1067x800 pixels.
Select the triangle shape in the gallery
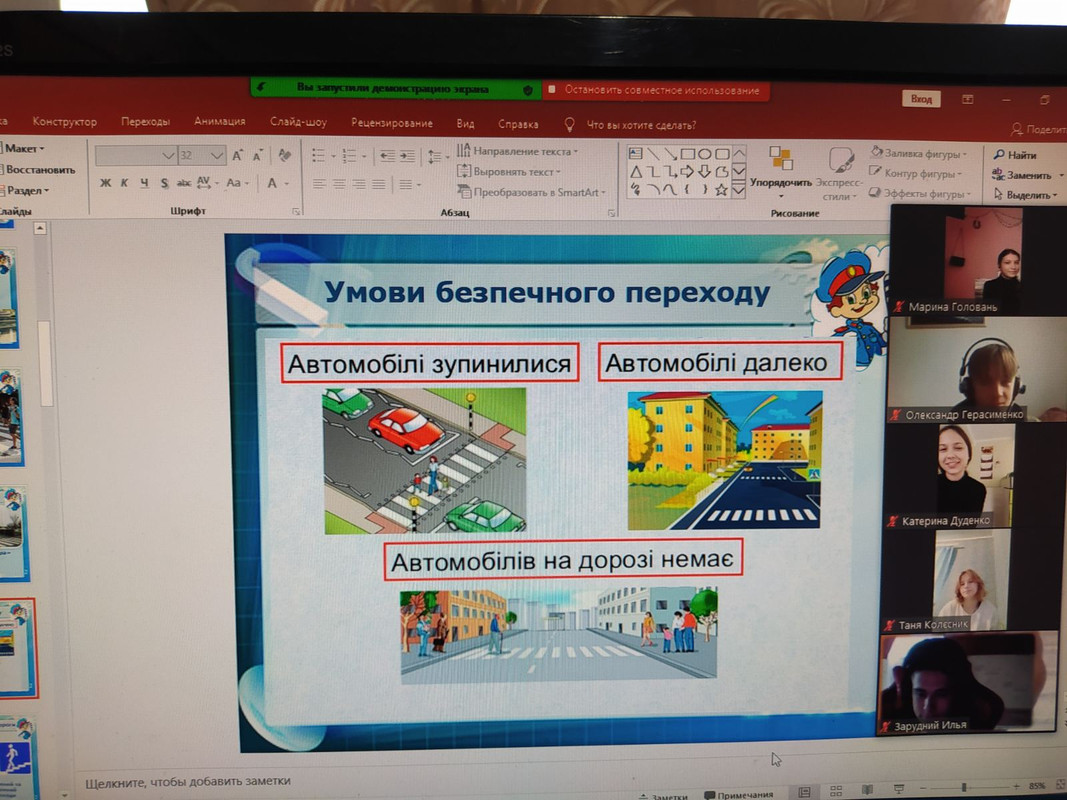[636, 171]
